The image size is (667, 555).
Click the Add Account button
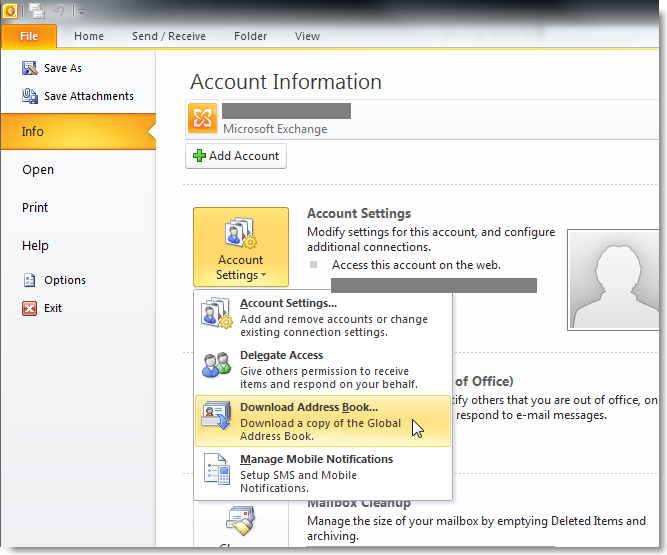(x=236, y=156)
